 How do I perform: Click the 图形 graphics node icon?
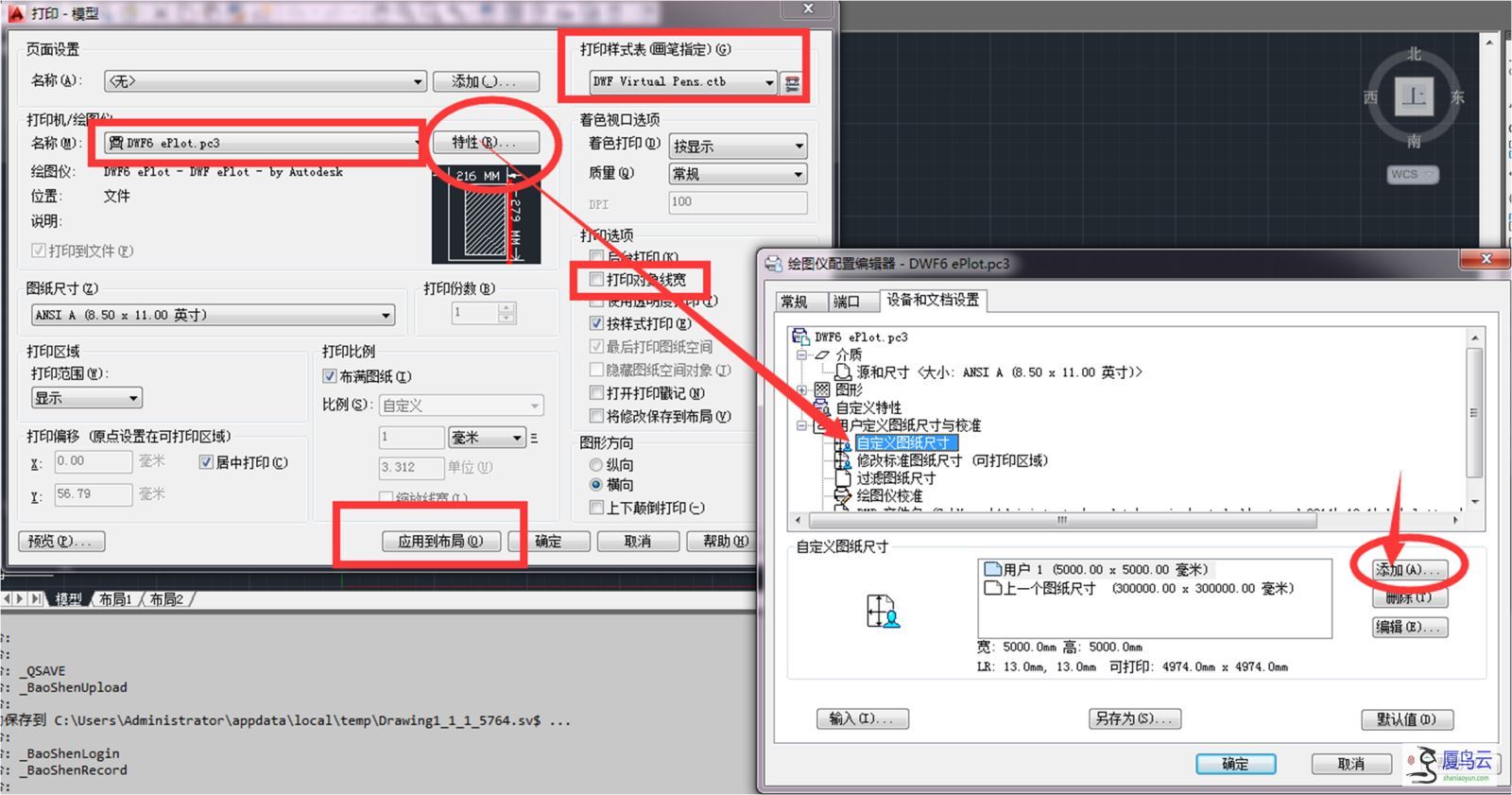(x=822, y=389)
